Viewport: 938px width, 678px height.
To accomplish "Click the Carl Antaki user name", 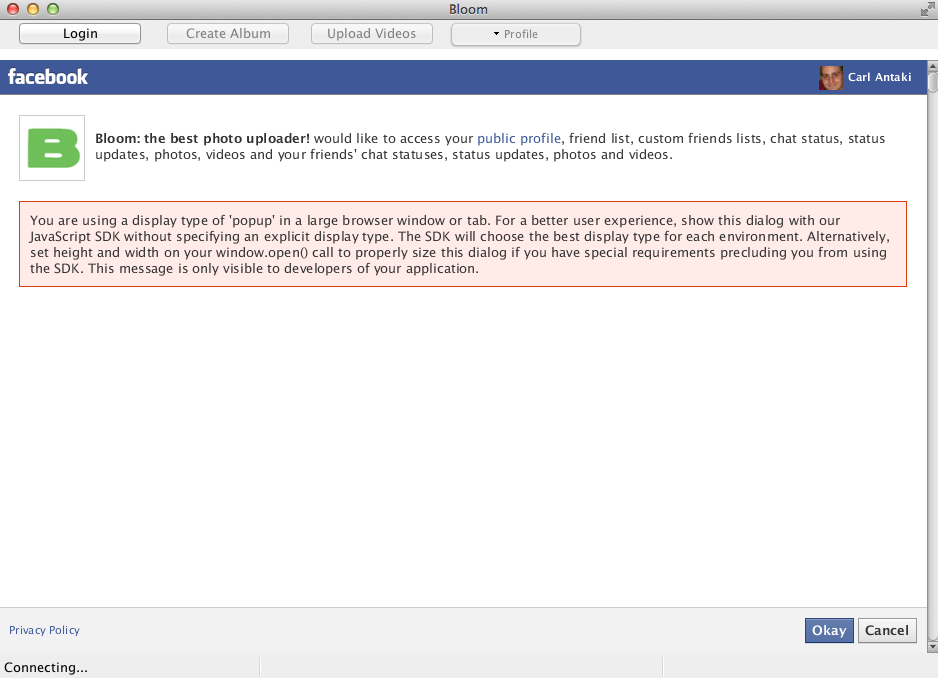I will coord(879,77).
